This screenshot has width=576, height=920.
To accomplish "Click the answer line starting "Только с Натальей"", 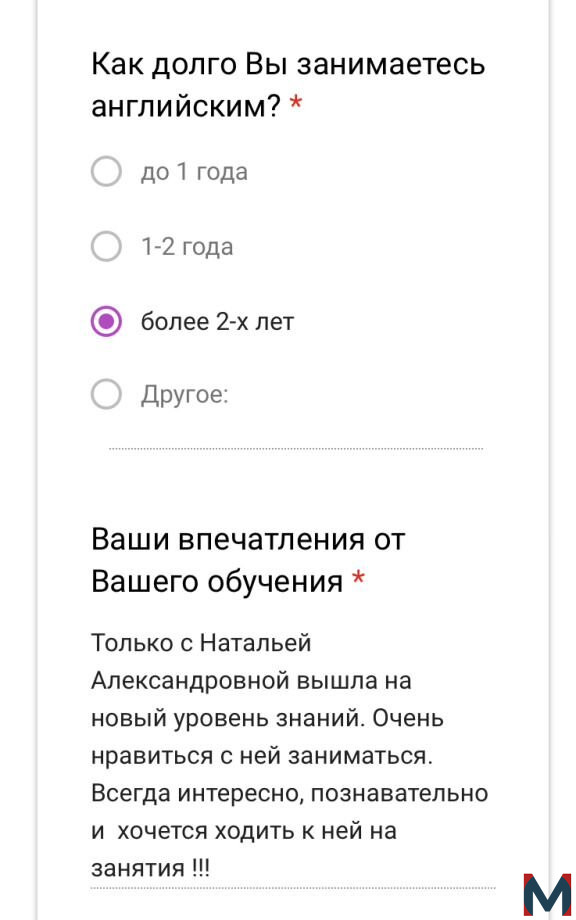I will (201, 643).
